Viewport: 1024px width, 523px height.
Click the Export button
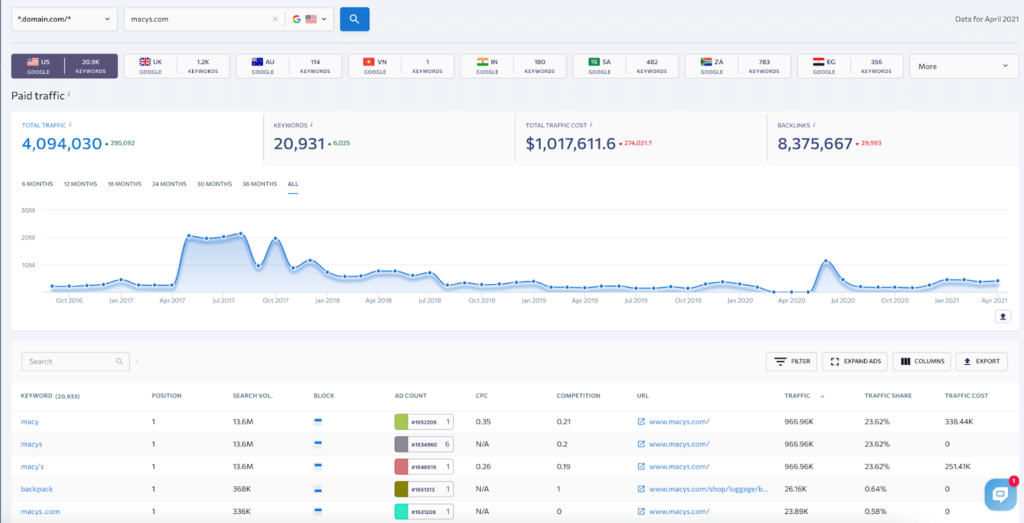coord(982,361)
